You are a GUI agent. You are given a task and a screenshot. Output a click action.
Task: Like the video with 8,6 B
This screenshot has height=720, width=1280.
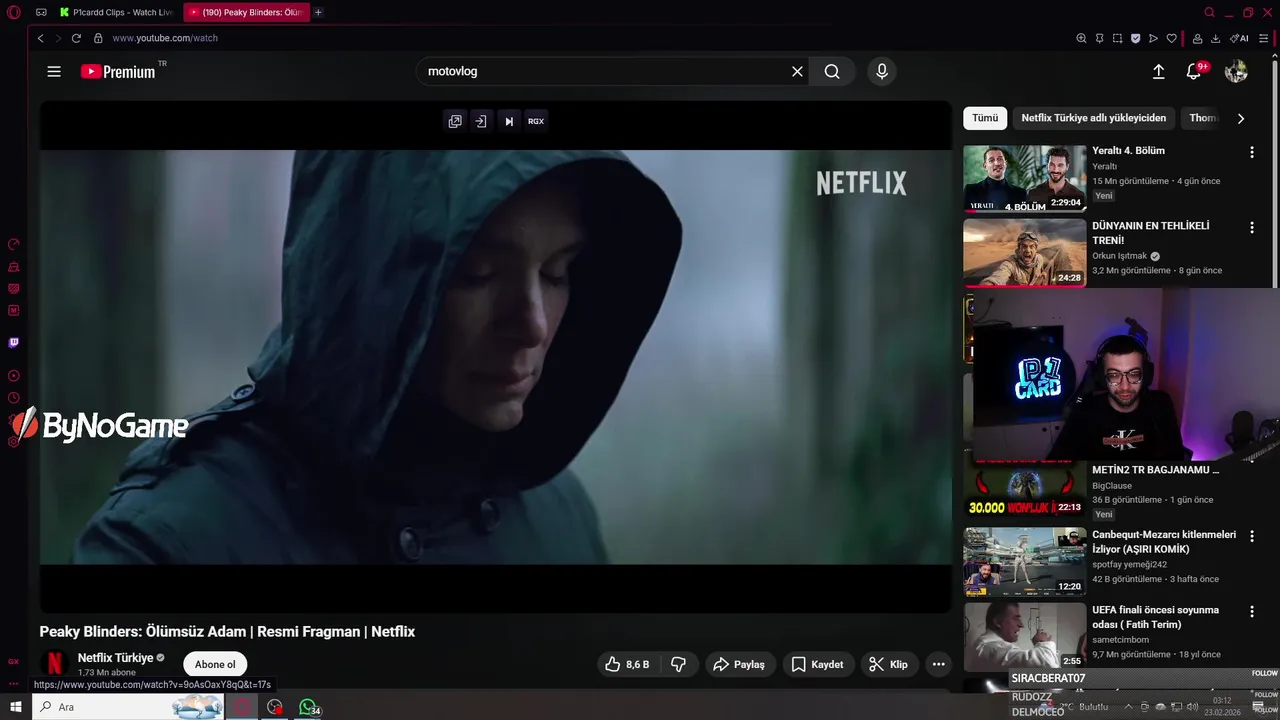coord(627,664)
